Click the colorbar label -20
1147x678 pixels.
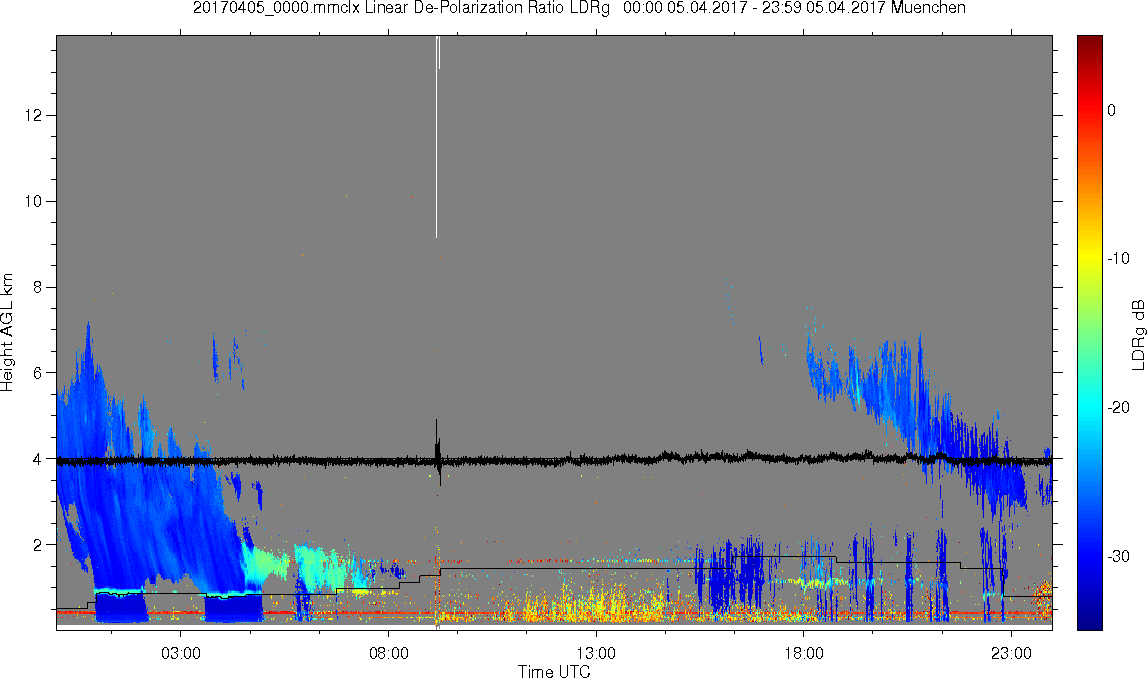(x=1118, y=407)
